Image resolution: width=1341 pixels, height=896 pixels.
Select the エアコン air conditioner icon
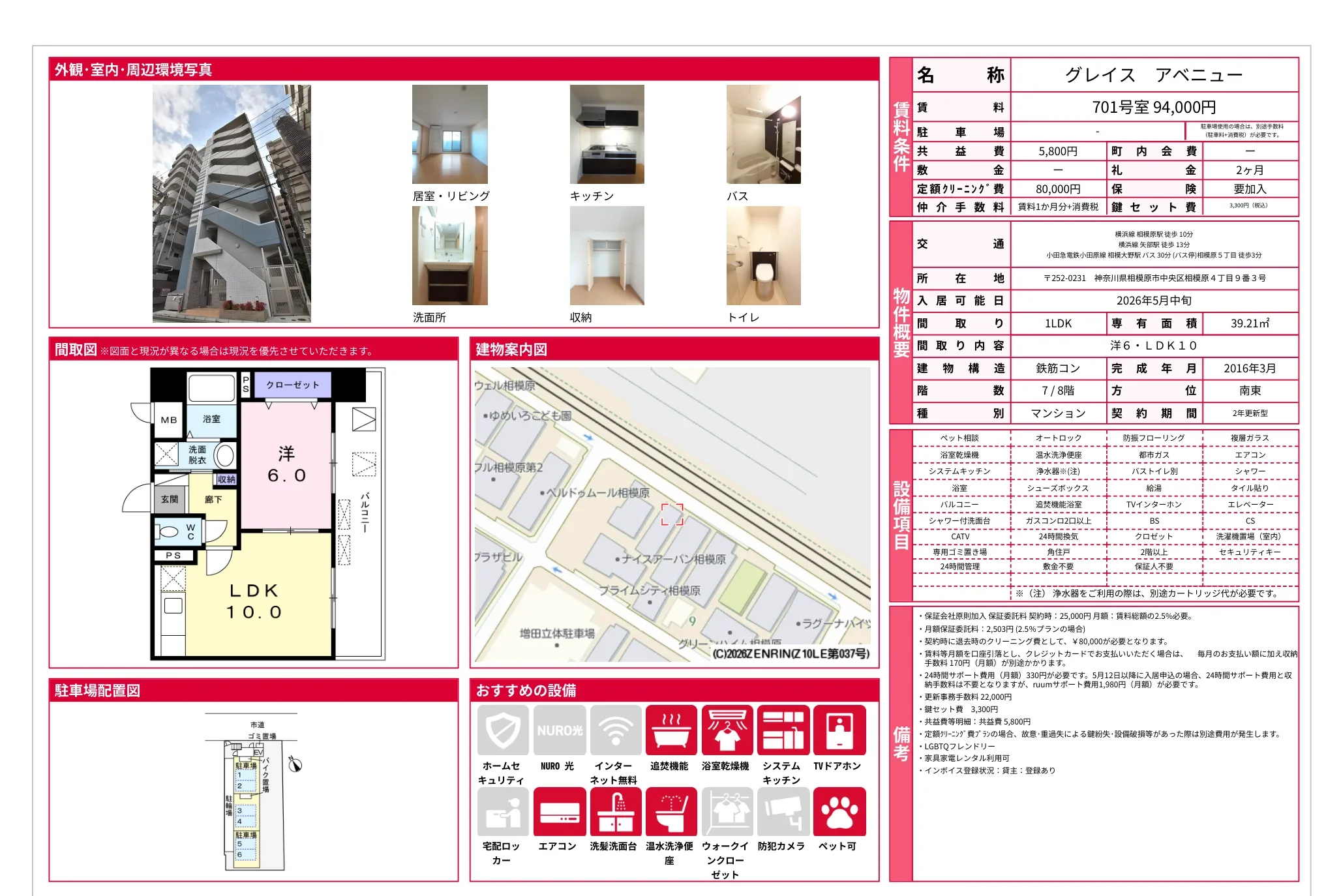[x=559, y=811]
